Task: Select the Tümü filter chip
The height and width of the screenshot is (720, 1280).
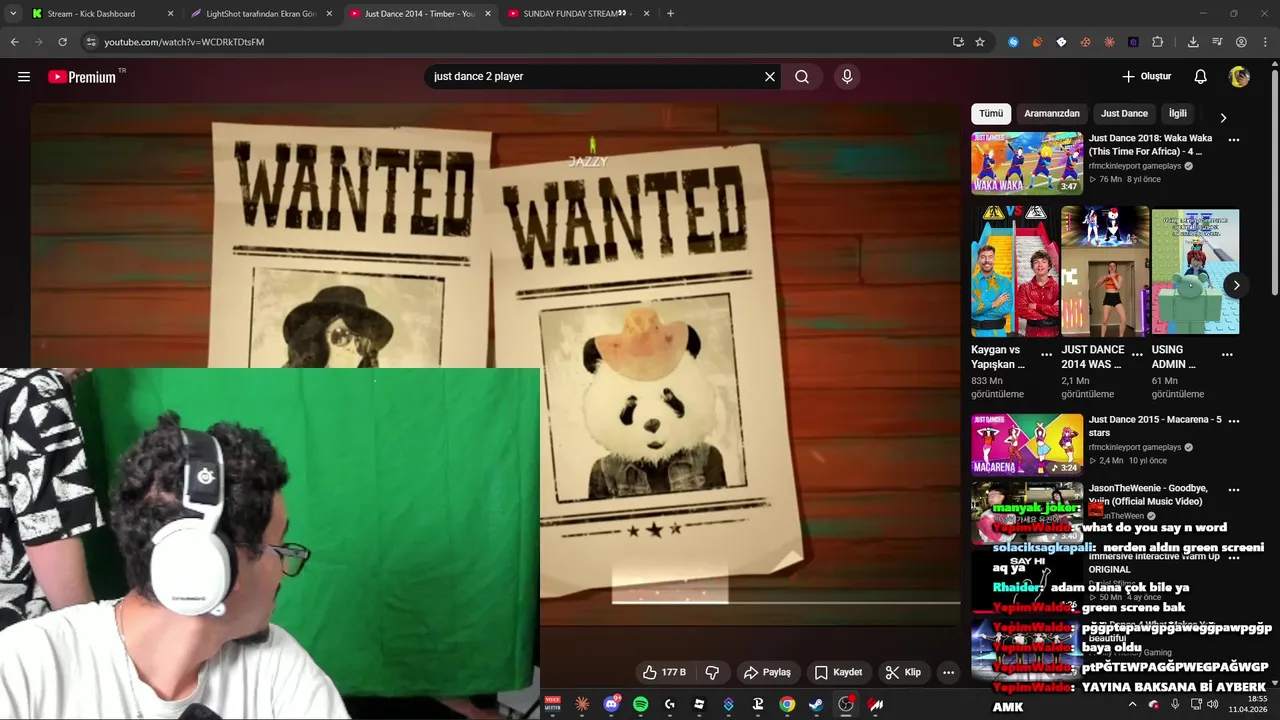Action: click(x=991, y=114)
